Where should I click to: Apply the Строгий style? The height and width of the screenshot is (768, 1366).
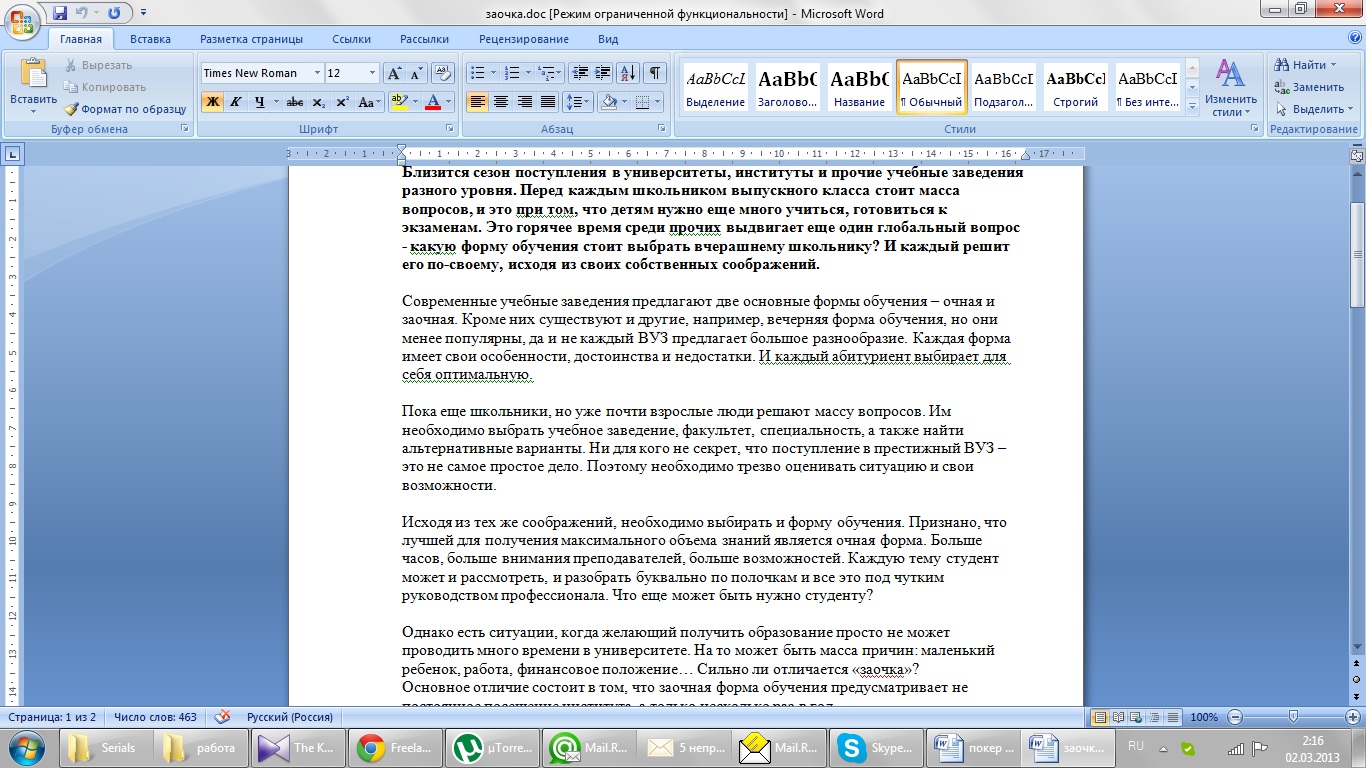tap(1075, 87)
